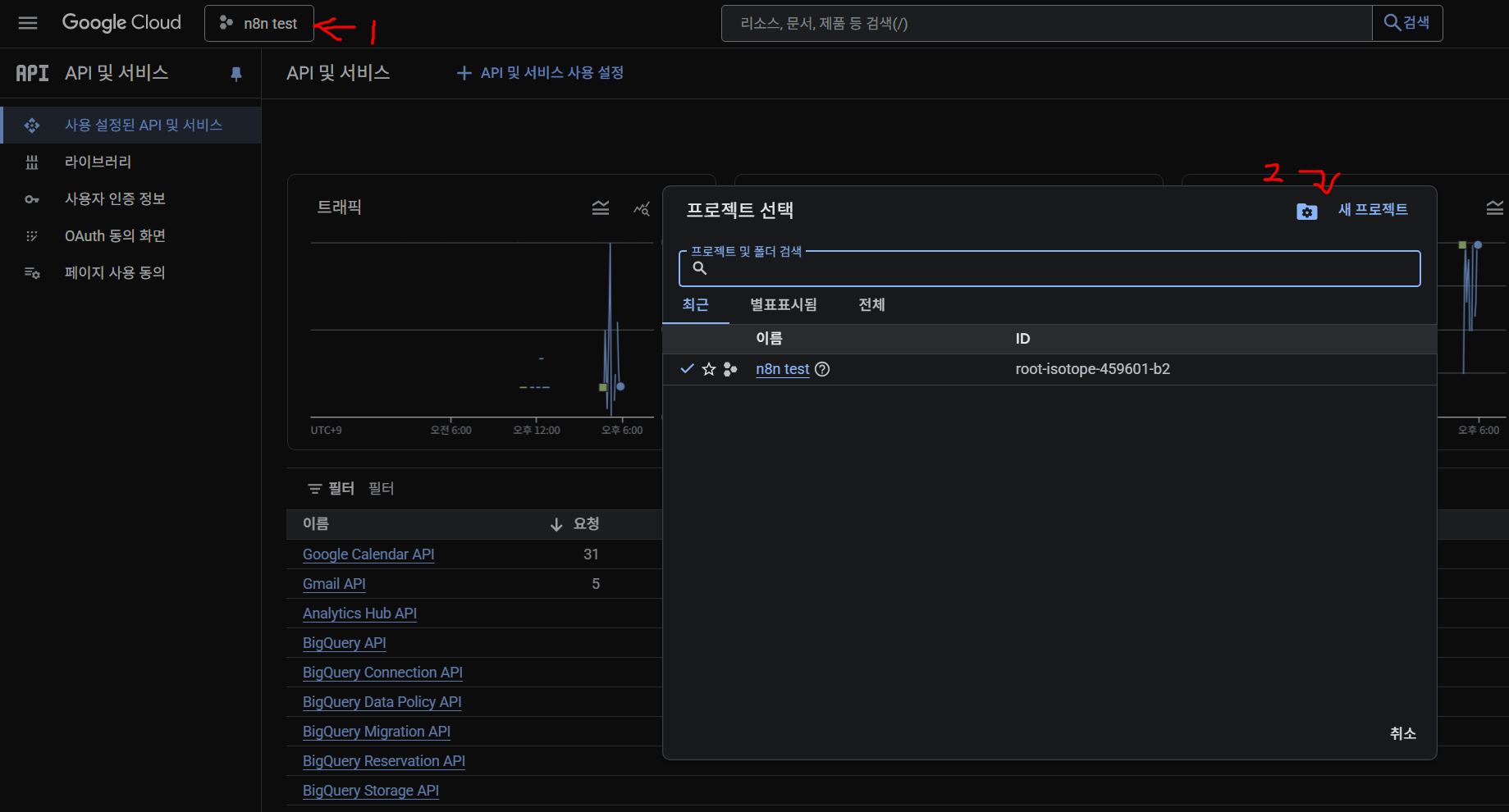Click the magnifier icon in project search

click(700, 268)
